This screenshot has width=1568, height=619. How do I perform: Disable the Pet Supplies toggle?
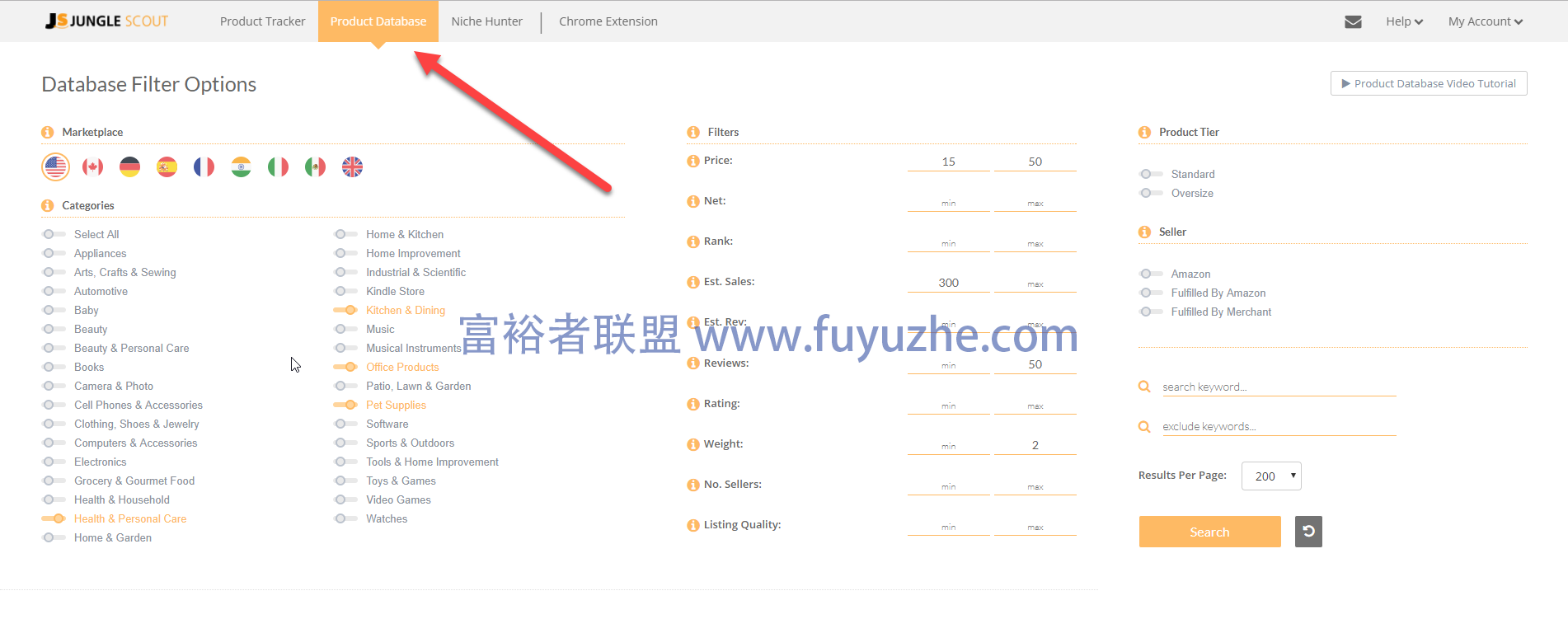pos(345,405)
